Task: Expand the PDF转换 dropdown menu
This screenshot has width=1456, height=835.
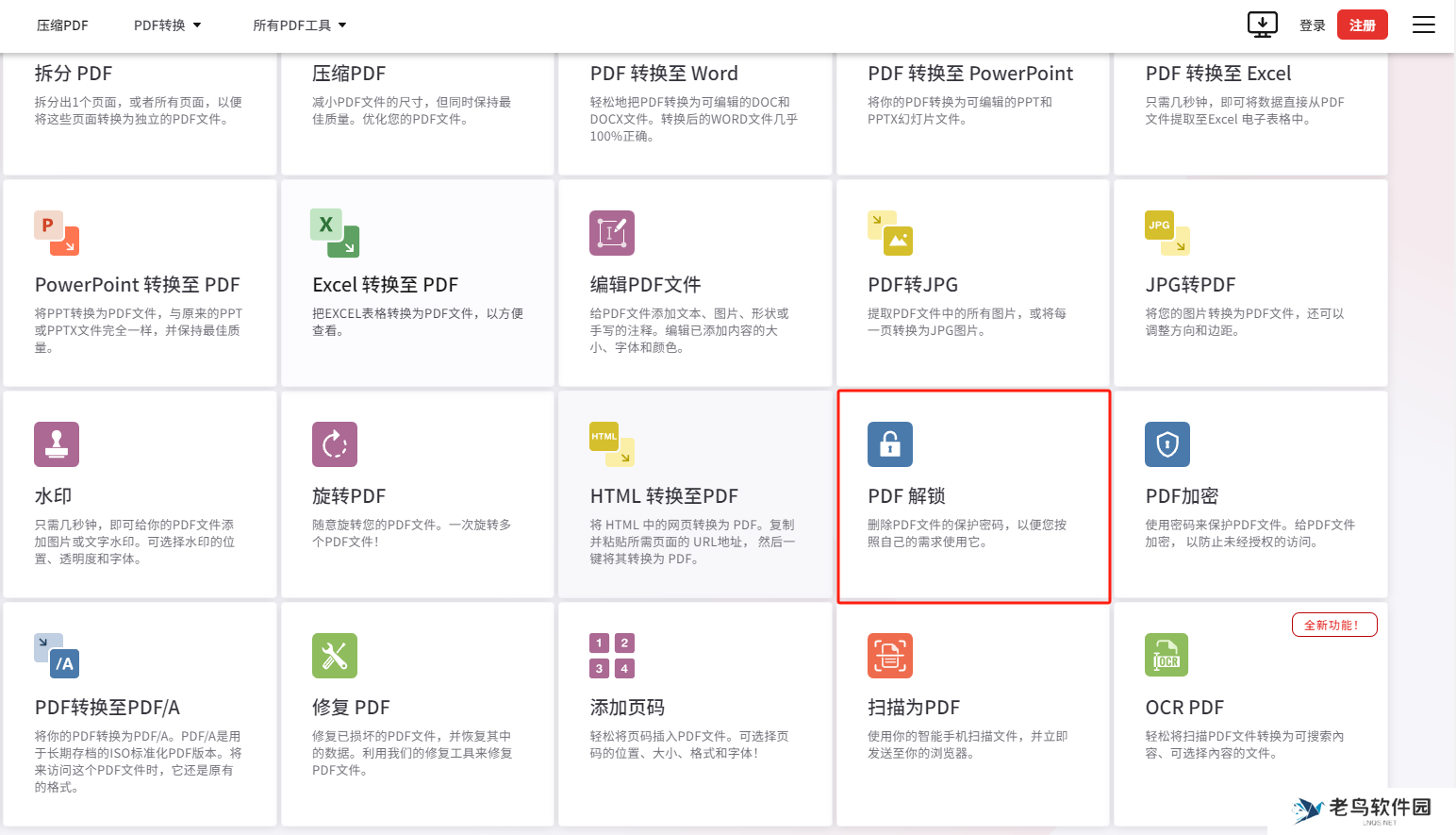Action: pyautogui.click(x=167, y=25)
